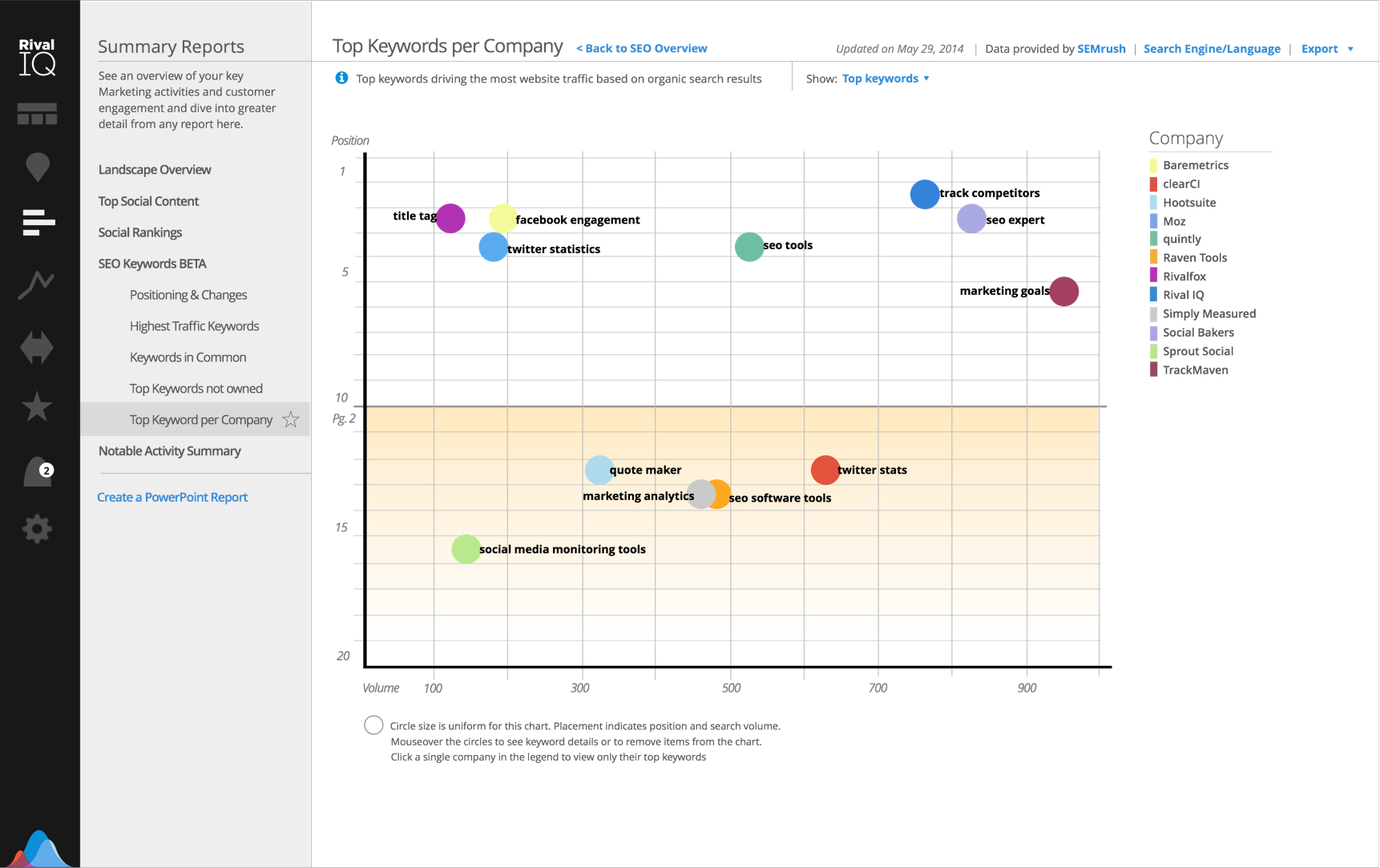
Task: Open the settings gear in sidebar
Action: [x=37, y=528]
